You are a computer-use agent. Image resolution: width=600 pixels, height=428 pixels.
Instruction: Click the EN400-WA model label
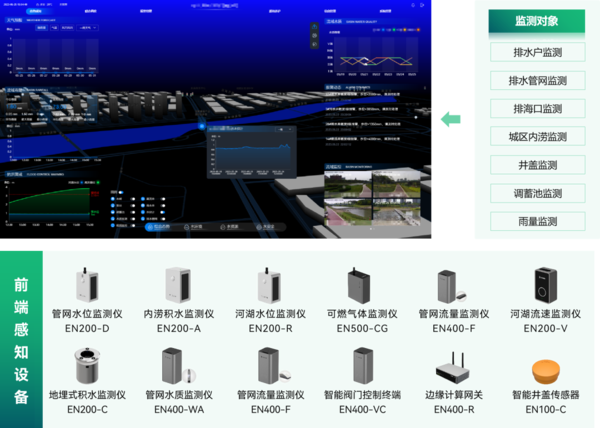pos(179,410)
